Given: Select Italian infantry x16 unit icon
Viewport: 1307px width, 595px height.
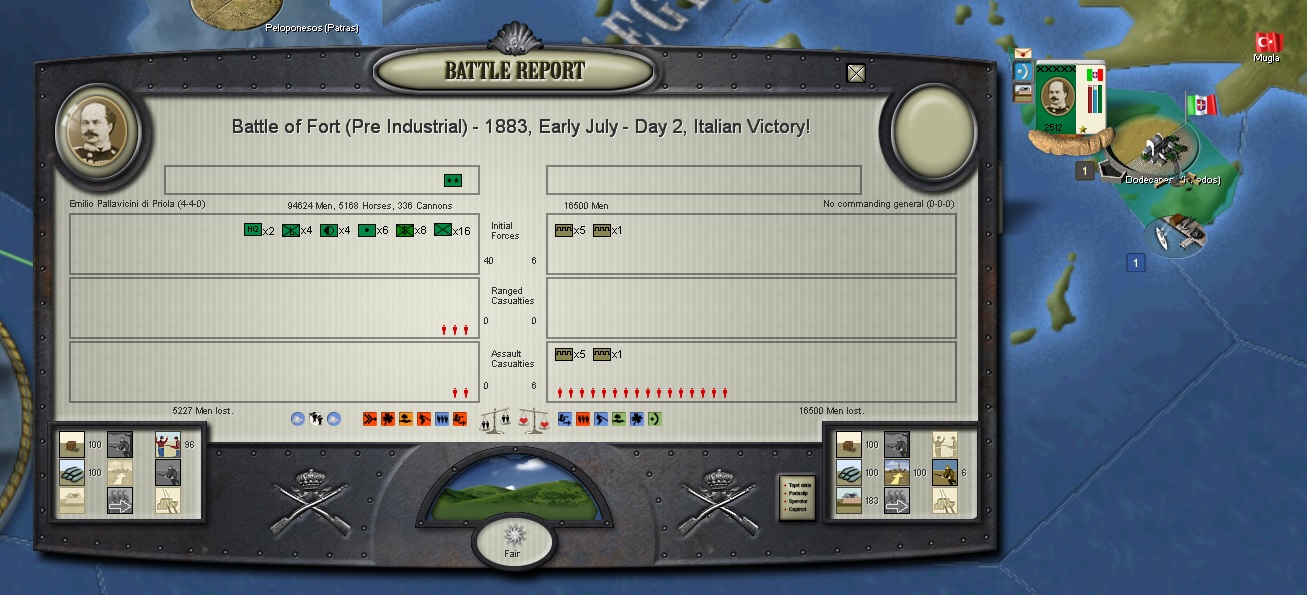Looking at the screenshot, I should (443, 230).
